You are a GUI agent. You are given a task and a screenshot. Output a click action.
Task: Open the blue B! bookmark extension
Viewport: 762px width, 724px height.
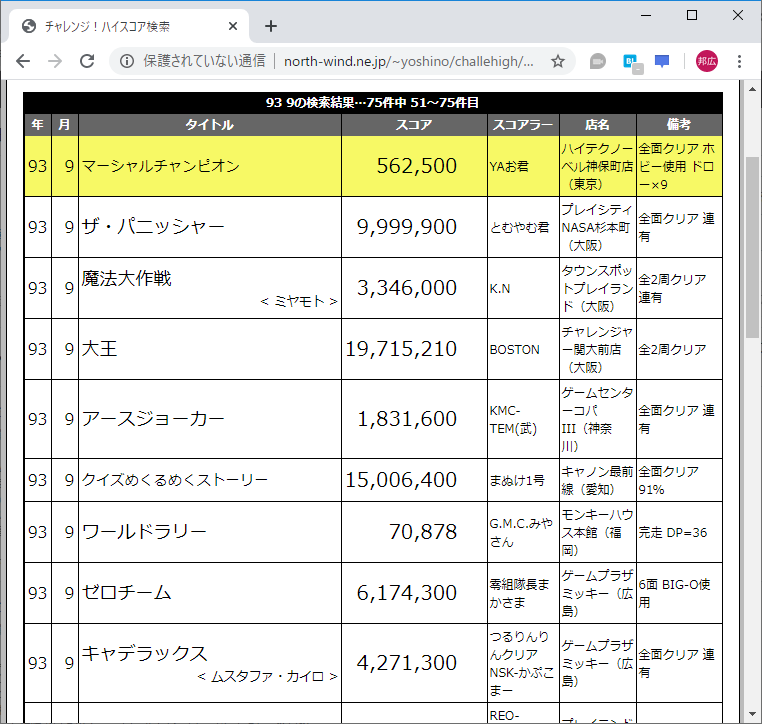632,62
